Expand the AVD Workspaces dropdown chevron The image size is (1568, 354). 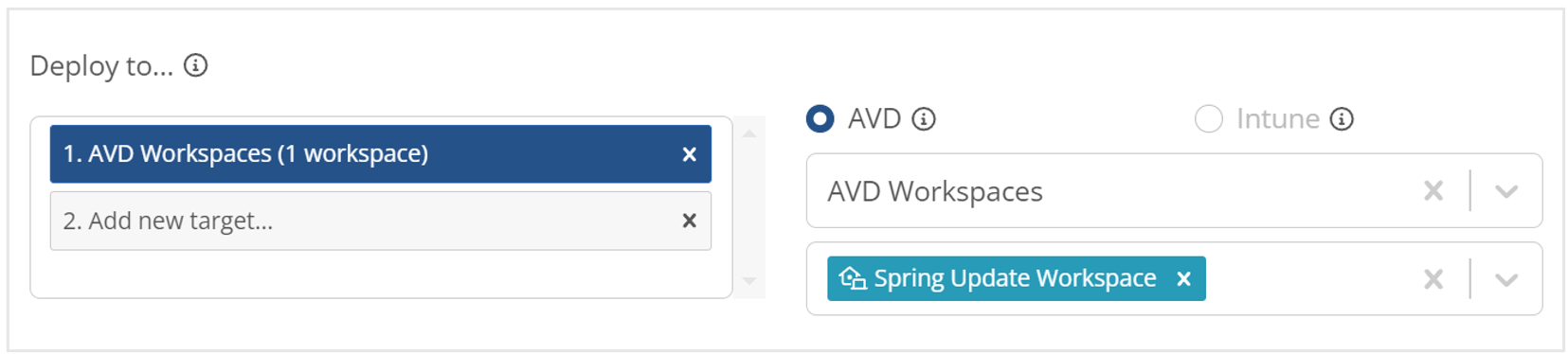[x=1506, y=191]
